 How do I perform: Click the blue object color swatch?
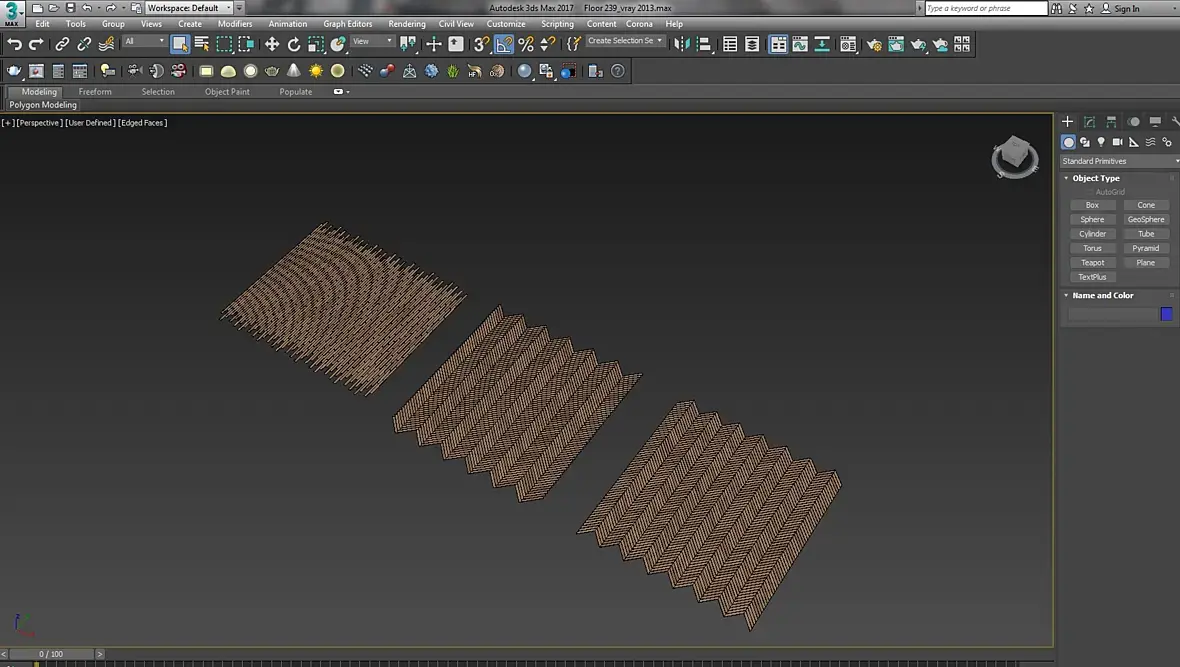click(1166, 314)
